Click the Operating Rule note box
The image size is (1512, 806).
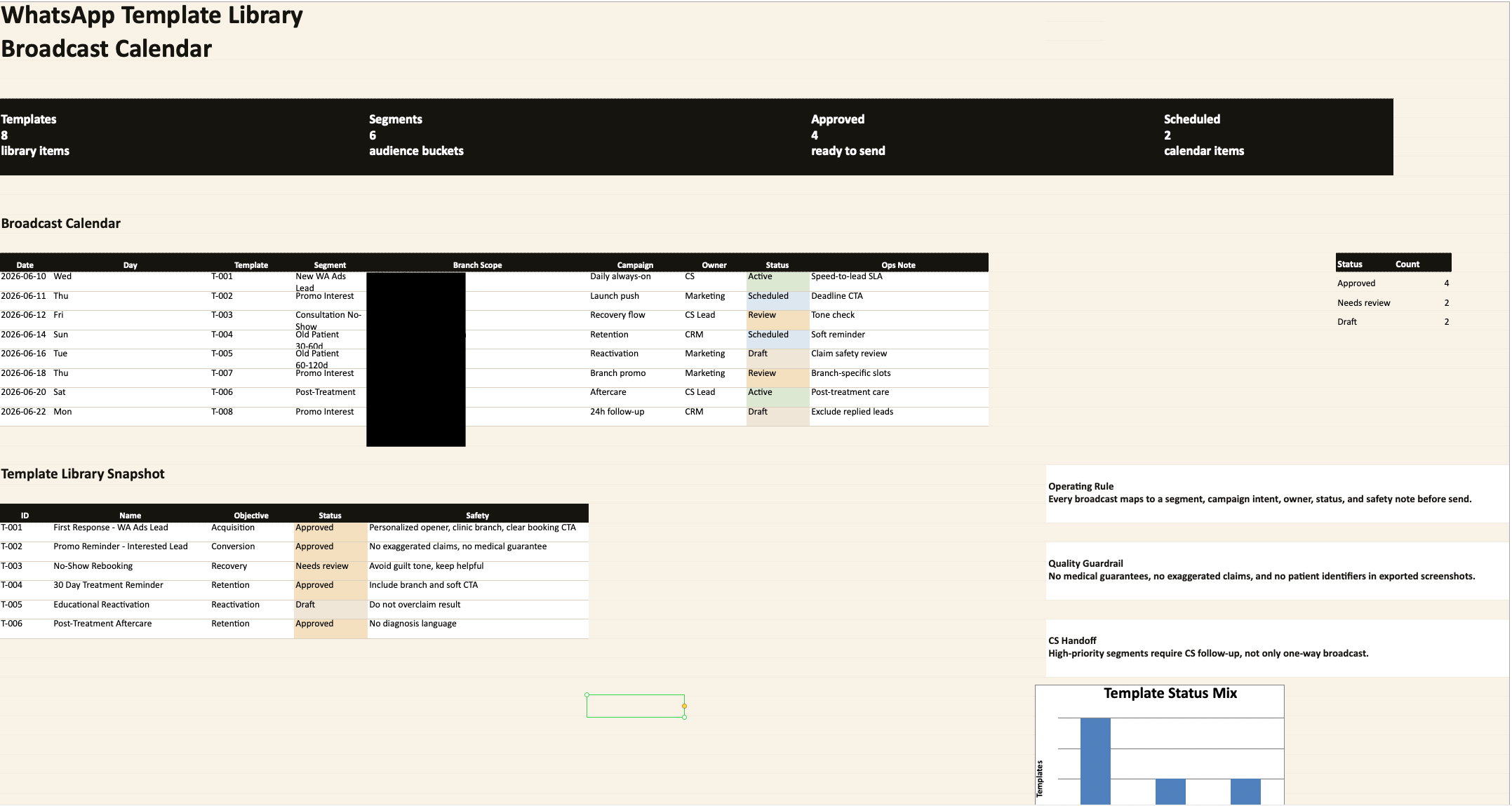(1277, 493)
